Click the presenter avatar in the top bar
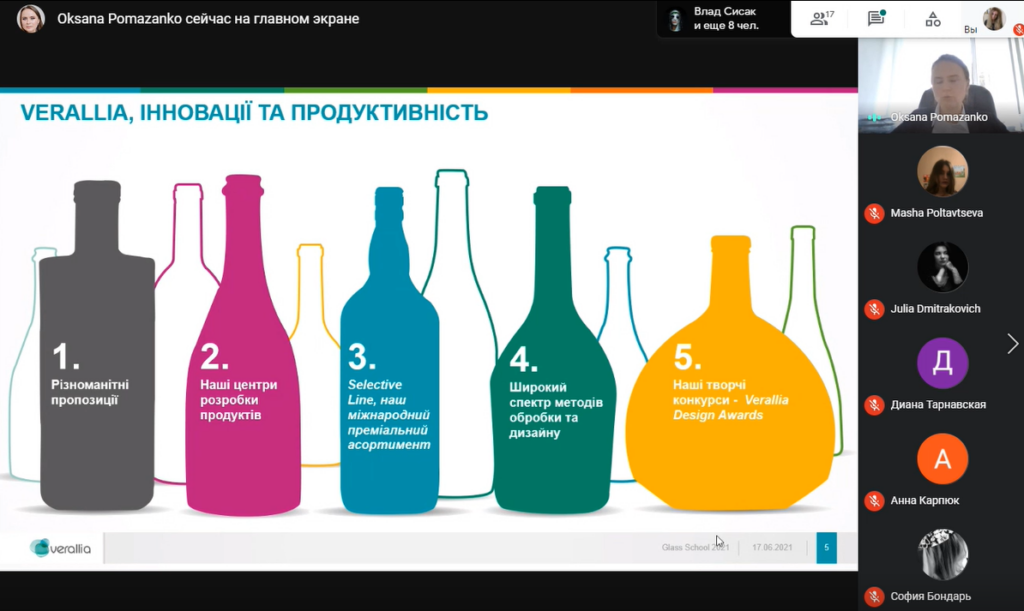The width and height of the screenshot is (1024, 611). click(30, 18)
